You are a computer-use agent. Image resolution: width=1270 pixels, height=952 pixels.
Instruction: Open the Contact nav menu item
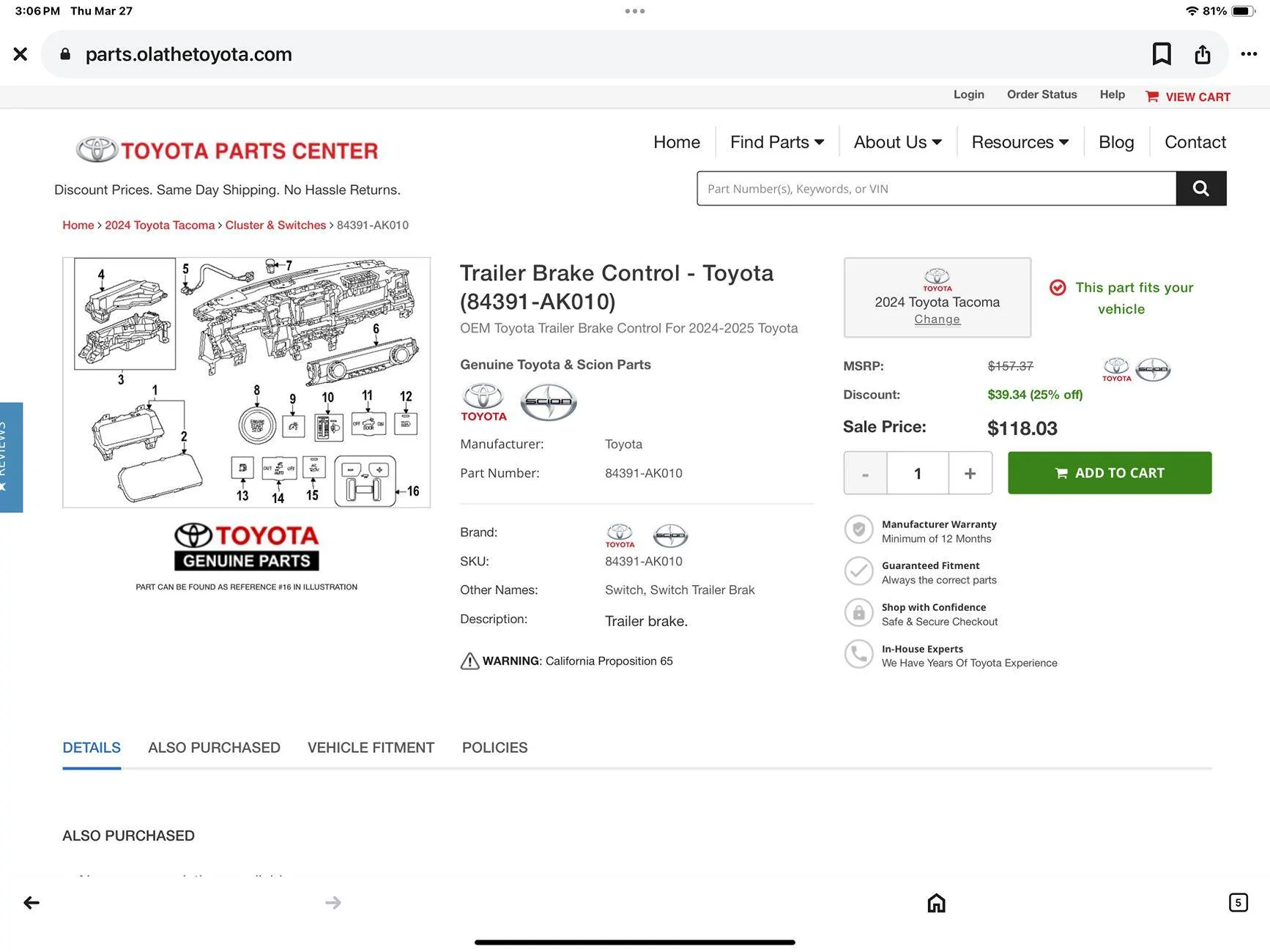tap(1195, 142)
